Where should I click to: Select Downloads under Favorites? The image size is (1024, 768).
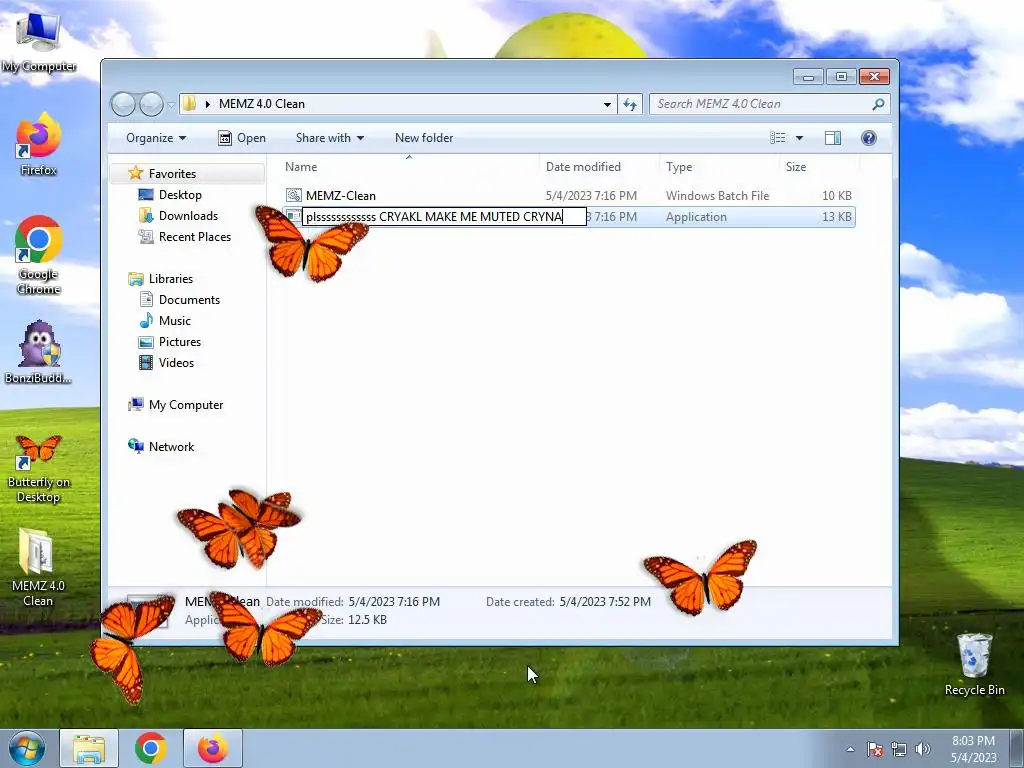[x=188, y=216]
